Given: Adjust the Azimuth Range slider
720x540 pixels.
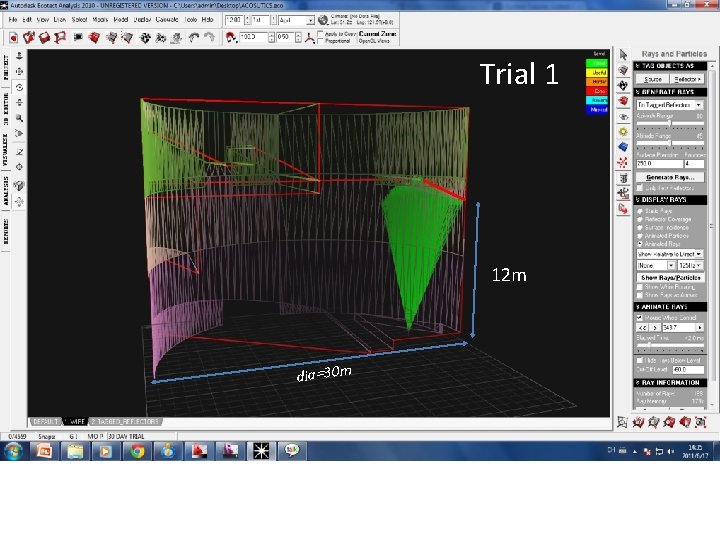Looking at the screenshot, I should point(670,124).
